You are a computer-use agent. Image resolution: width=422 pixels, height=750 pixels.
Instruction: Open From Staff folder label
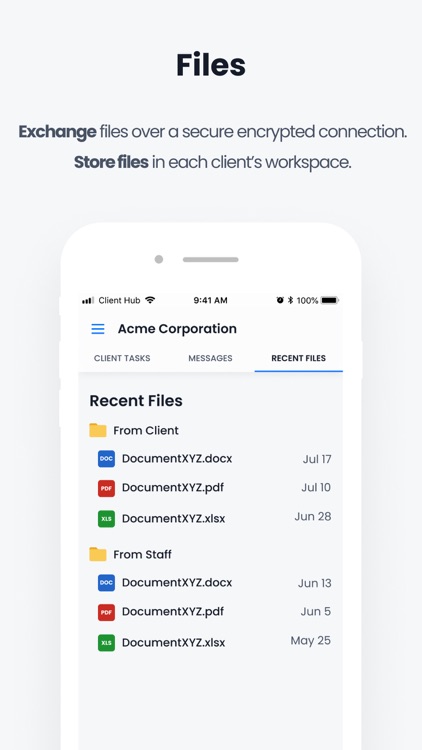pos(142,554)
